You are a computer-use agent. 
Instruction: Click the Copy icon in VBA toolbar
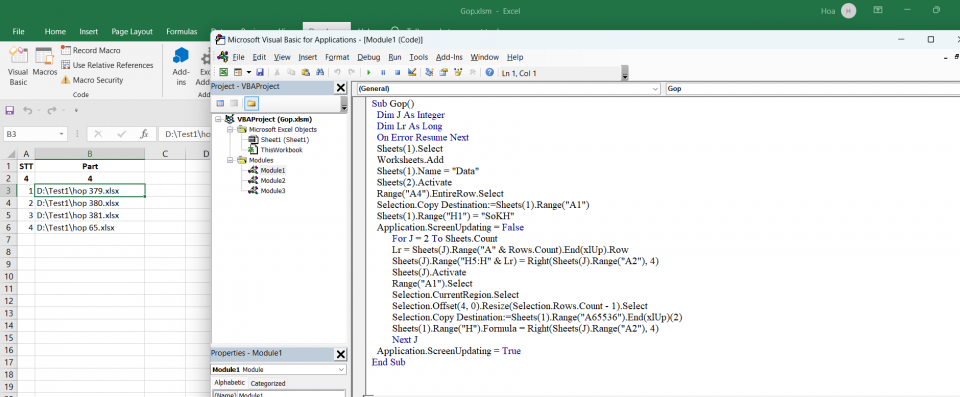pos(291,72)
